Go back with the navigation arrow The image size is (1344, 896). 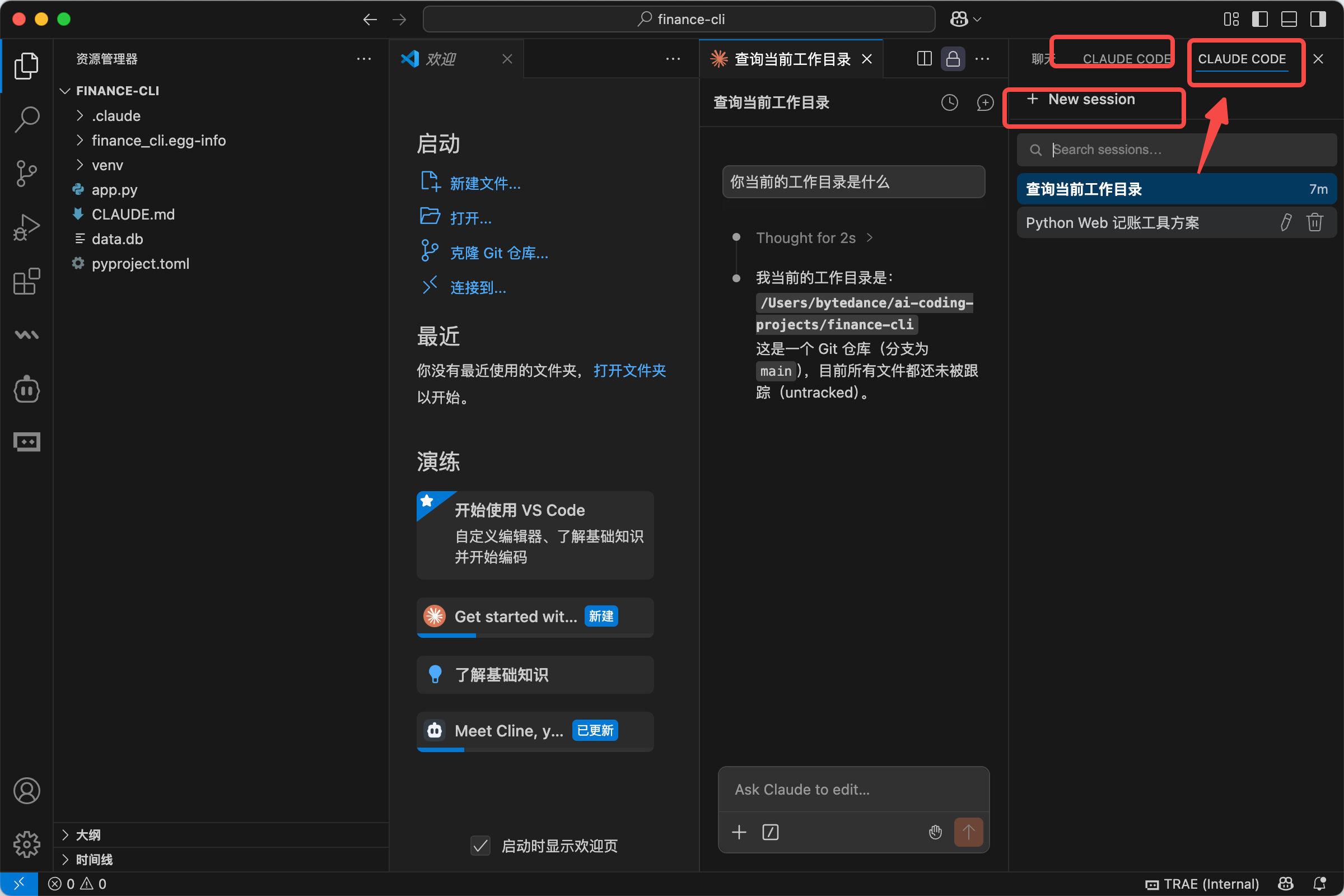click(x=370, y=20)
